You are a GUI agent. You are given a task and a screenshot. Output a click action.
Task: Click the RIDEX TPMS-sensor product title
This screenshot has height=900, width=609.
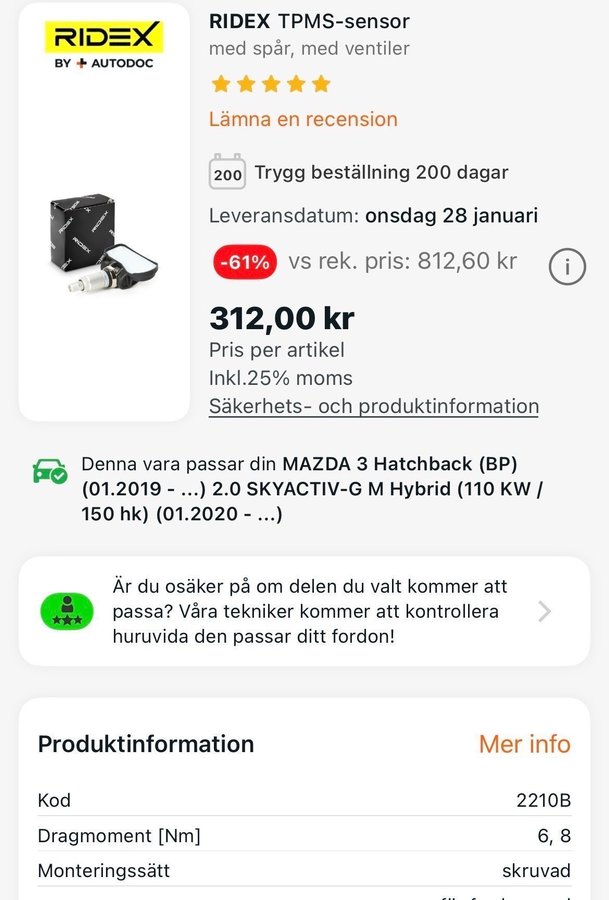[309, 21]
